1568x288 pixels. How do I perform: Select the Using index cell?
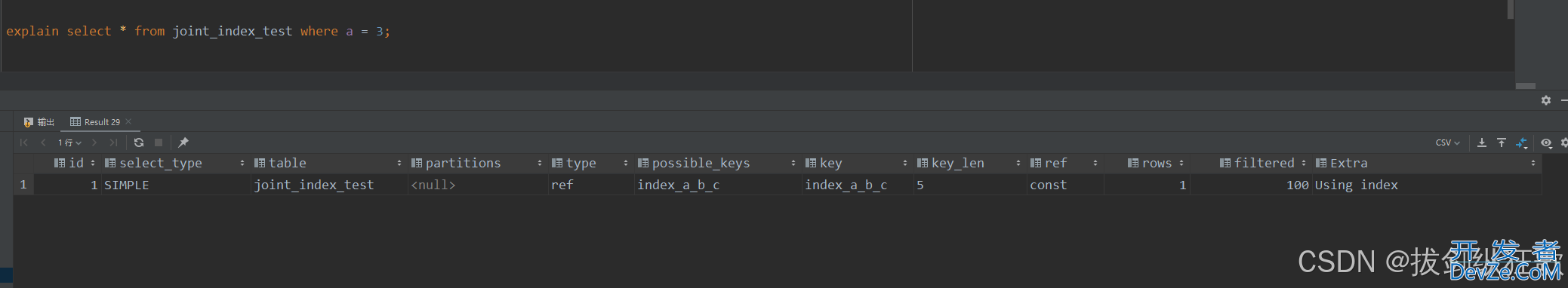pos(1427,185)
